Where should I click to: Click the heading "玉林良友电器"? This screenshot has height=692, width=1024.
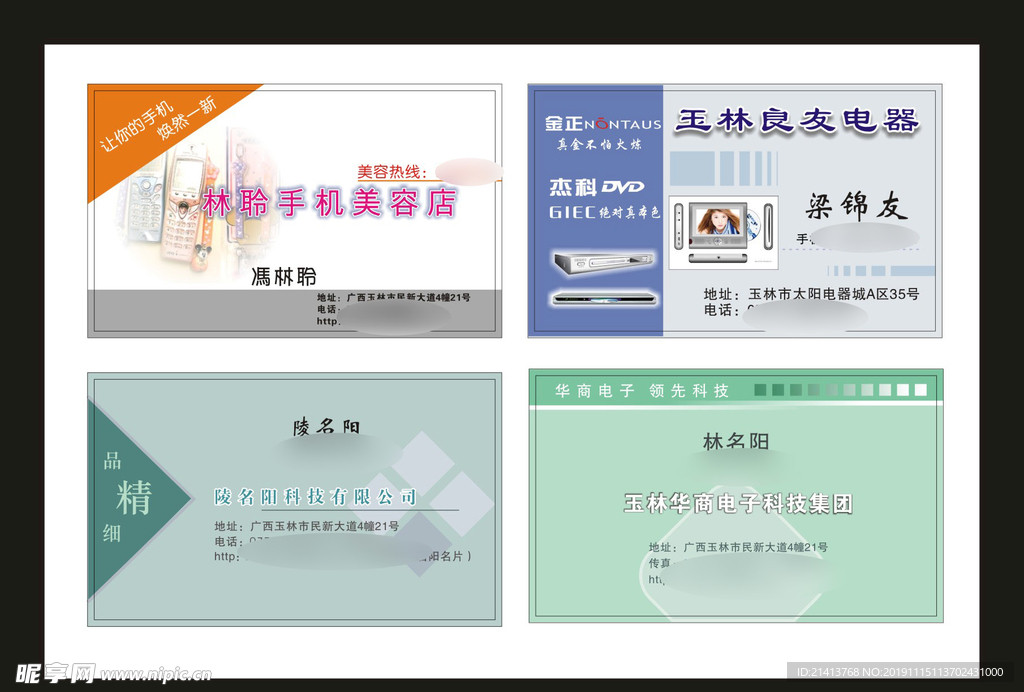797,121
